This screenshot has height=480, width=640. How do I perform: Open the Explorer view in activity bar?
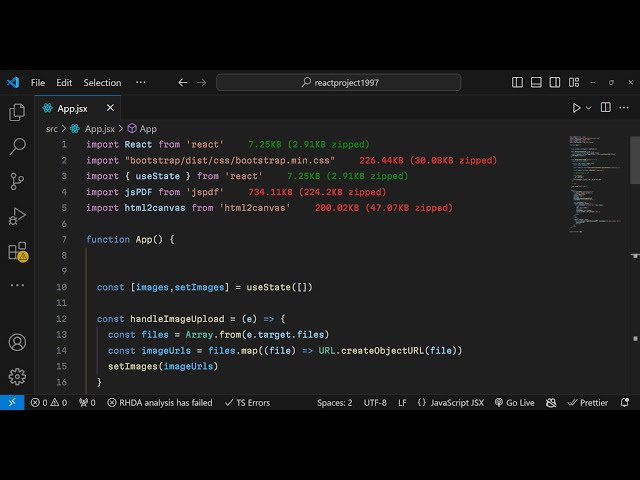tap(17, 113)
